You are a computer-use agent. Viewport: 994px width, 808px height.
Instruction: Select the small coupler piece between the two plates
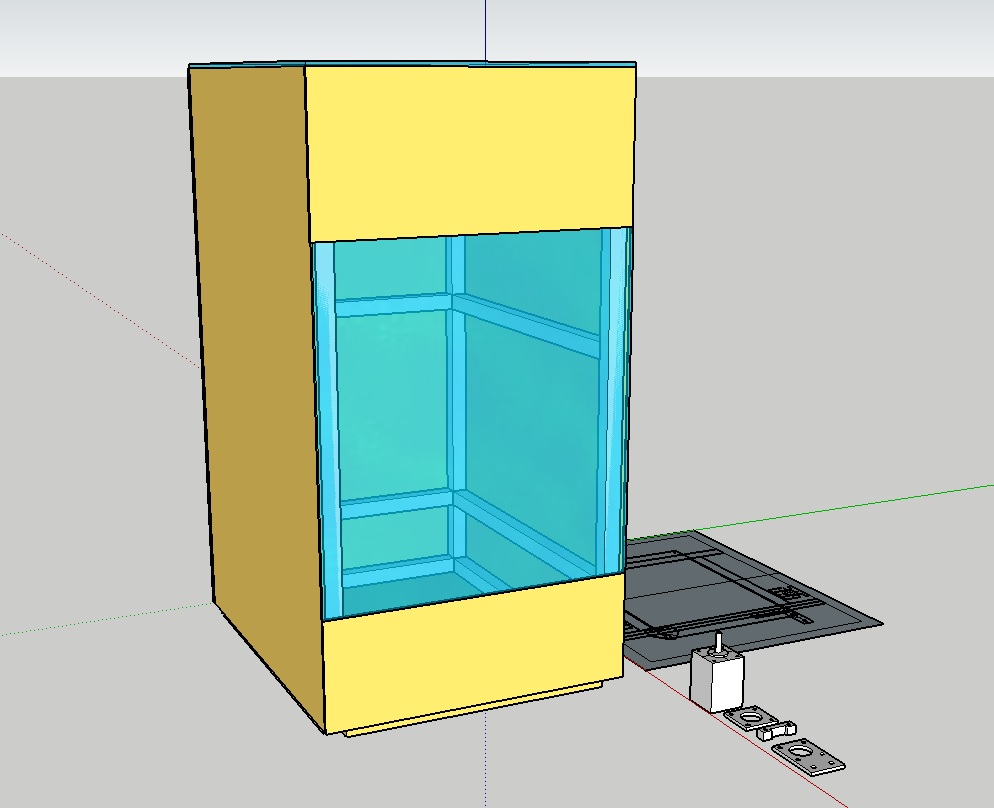[x=777, y=731]
